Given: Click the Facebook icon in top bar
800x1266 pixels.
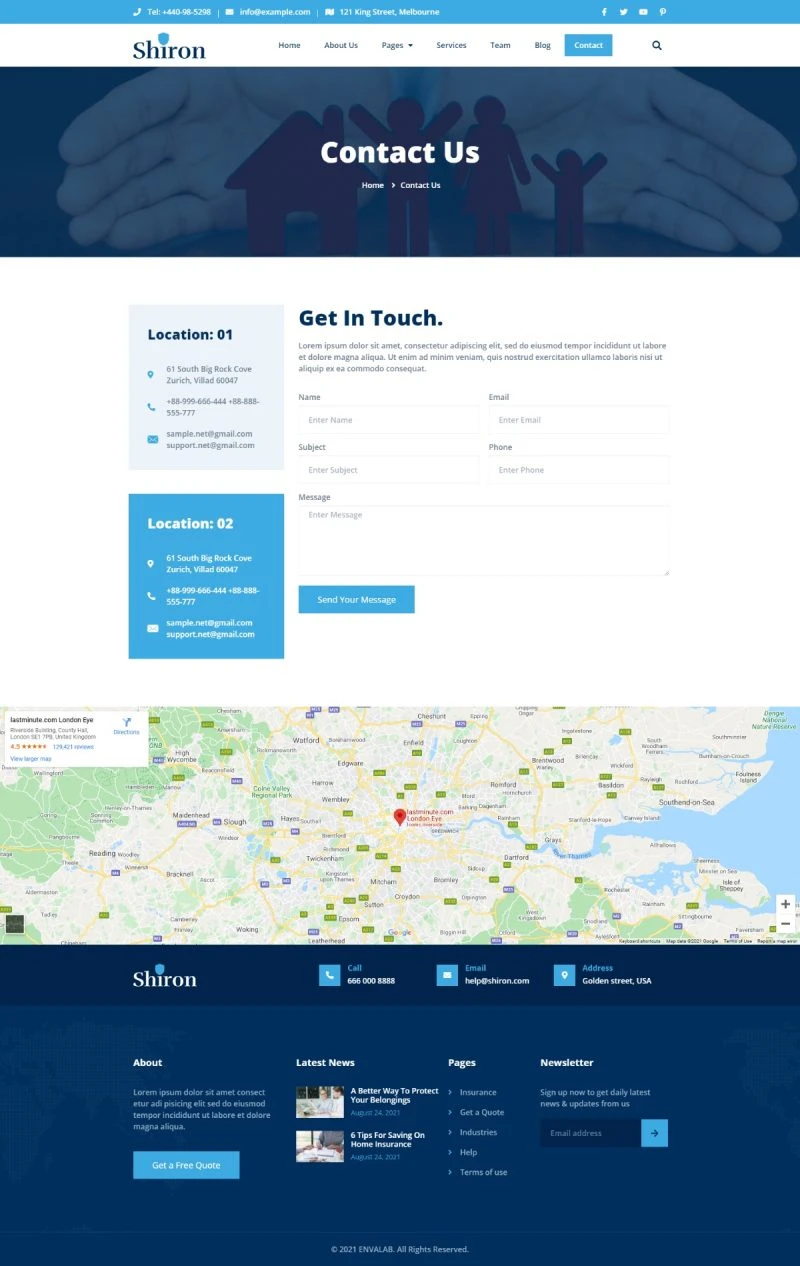Looking at the screenshot, I should point(603,12).
